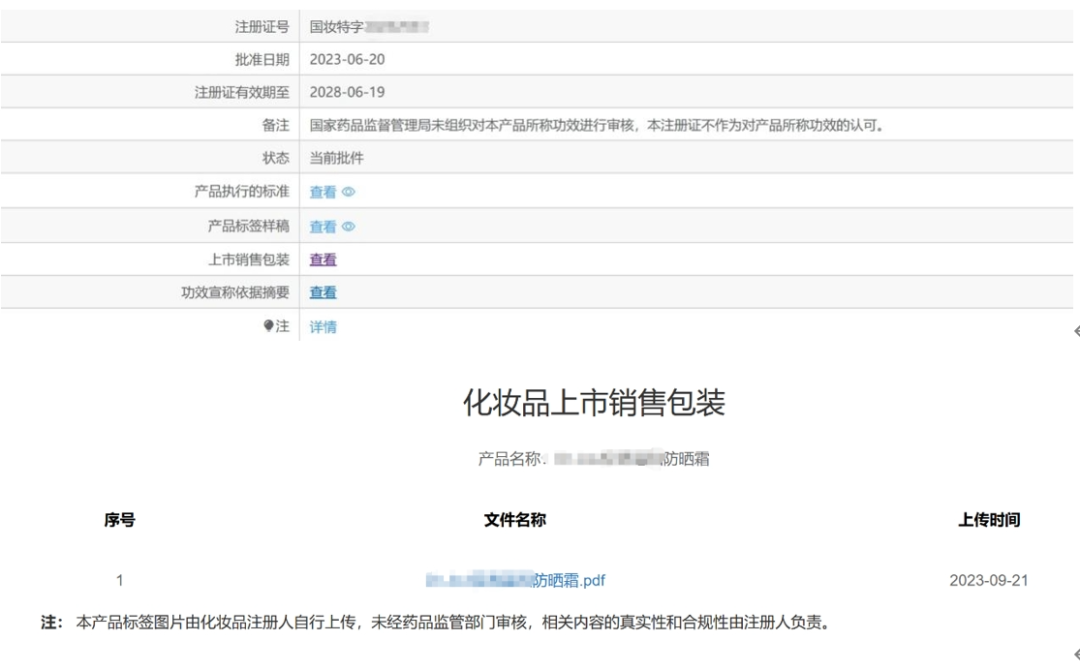Select the 上市销售包装 row label
Image resolution: width=1080 pixels, height=671 pixels.
click(249, 259)
